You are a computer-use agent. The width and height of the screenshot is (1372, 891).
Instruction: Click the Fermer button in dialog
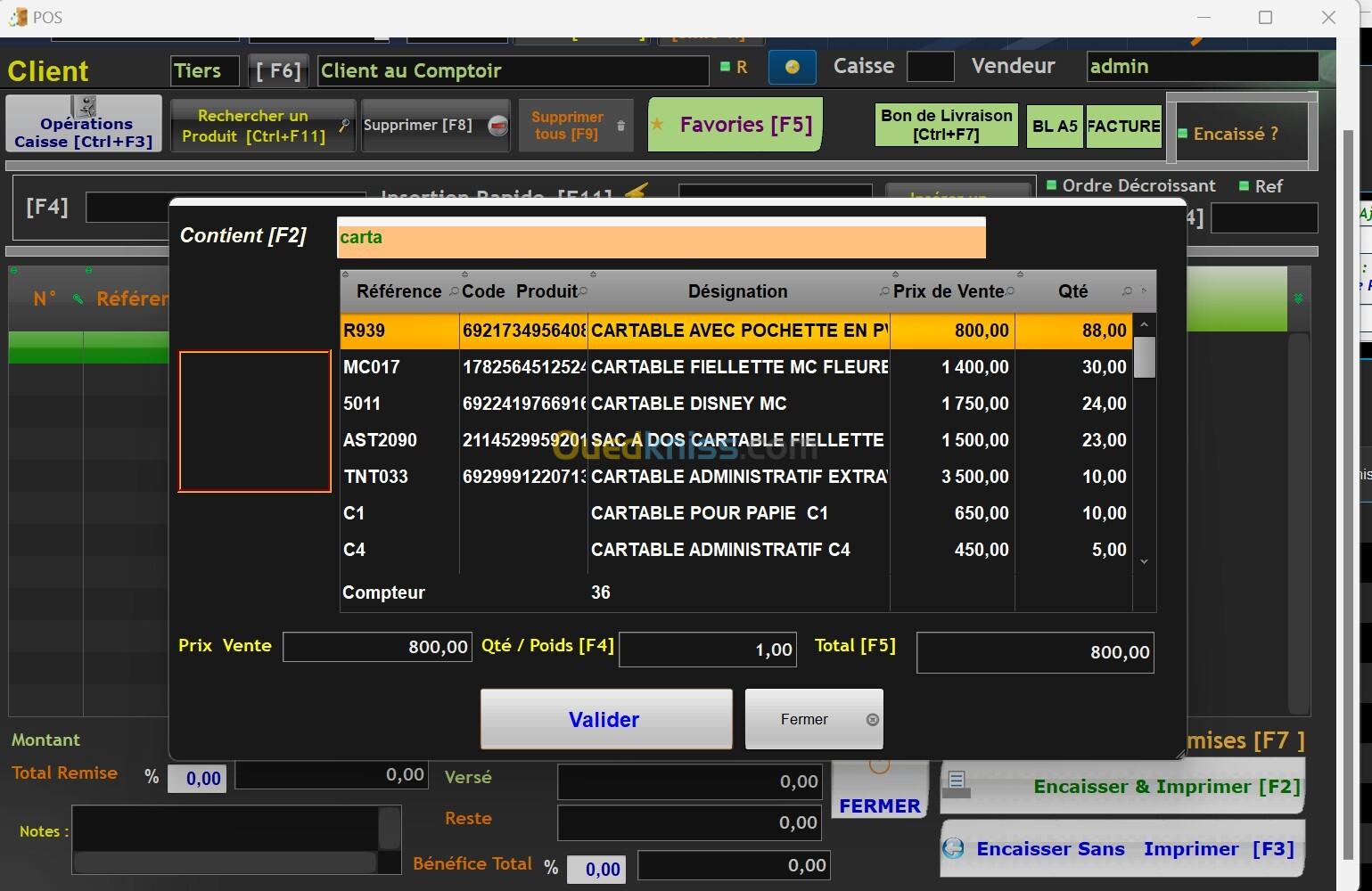[814, 719]
